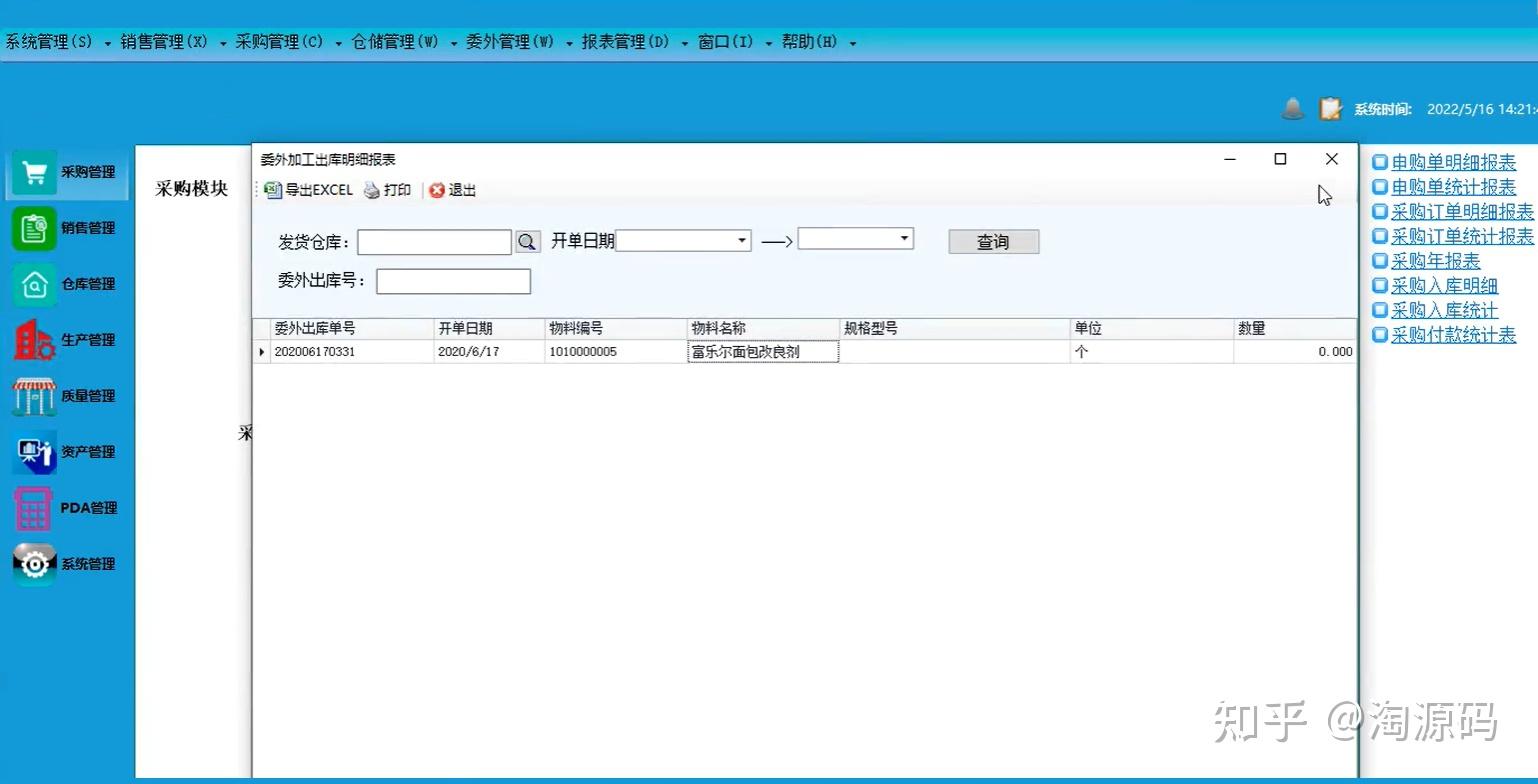Screen dimensions: 1538x784
Task: Click inside the 委外出库号 input field
Action: tap(452, 281)
